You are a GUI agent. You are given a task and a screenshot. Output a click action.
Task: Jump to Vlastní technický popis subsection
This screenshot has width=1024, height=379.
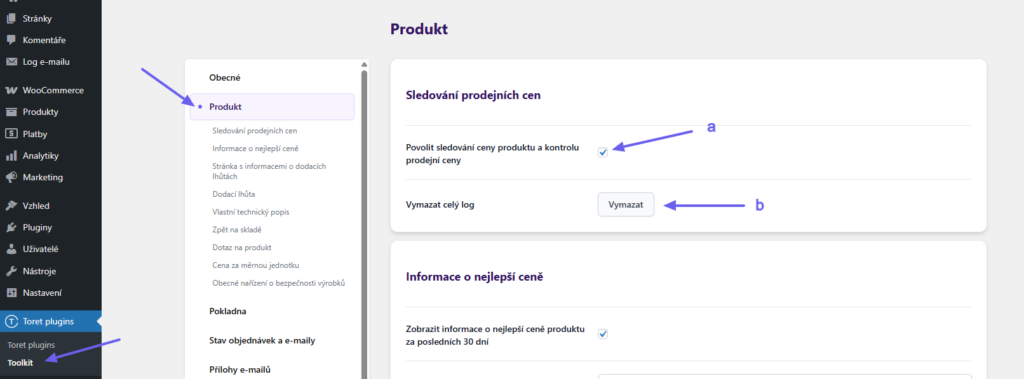coord(250,212)
